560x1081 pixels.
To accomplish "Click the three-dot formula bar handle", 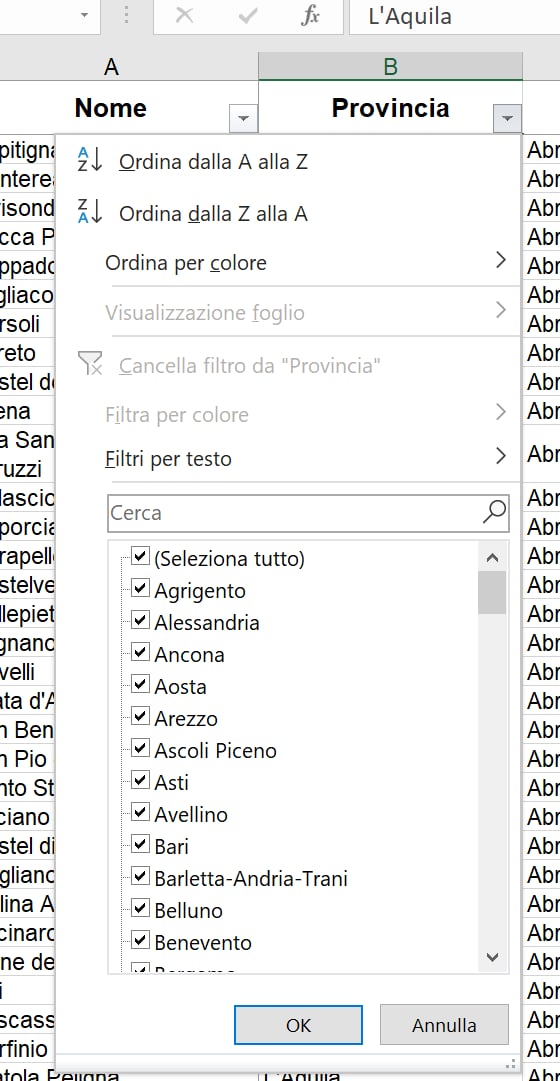I will point(126,16).
